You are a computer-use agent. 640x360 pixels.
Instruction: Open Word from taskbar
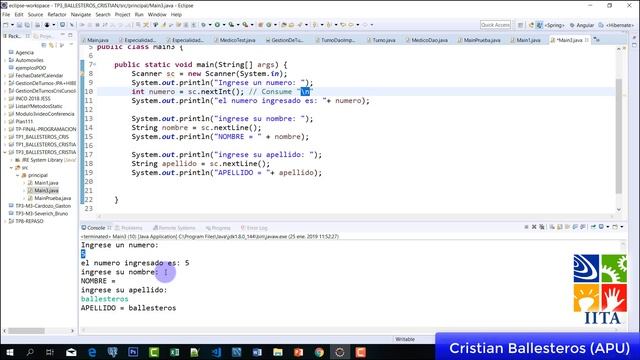click(257, 352)
